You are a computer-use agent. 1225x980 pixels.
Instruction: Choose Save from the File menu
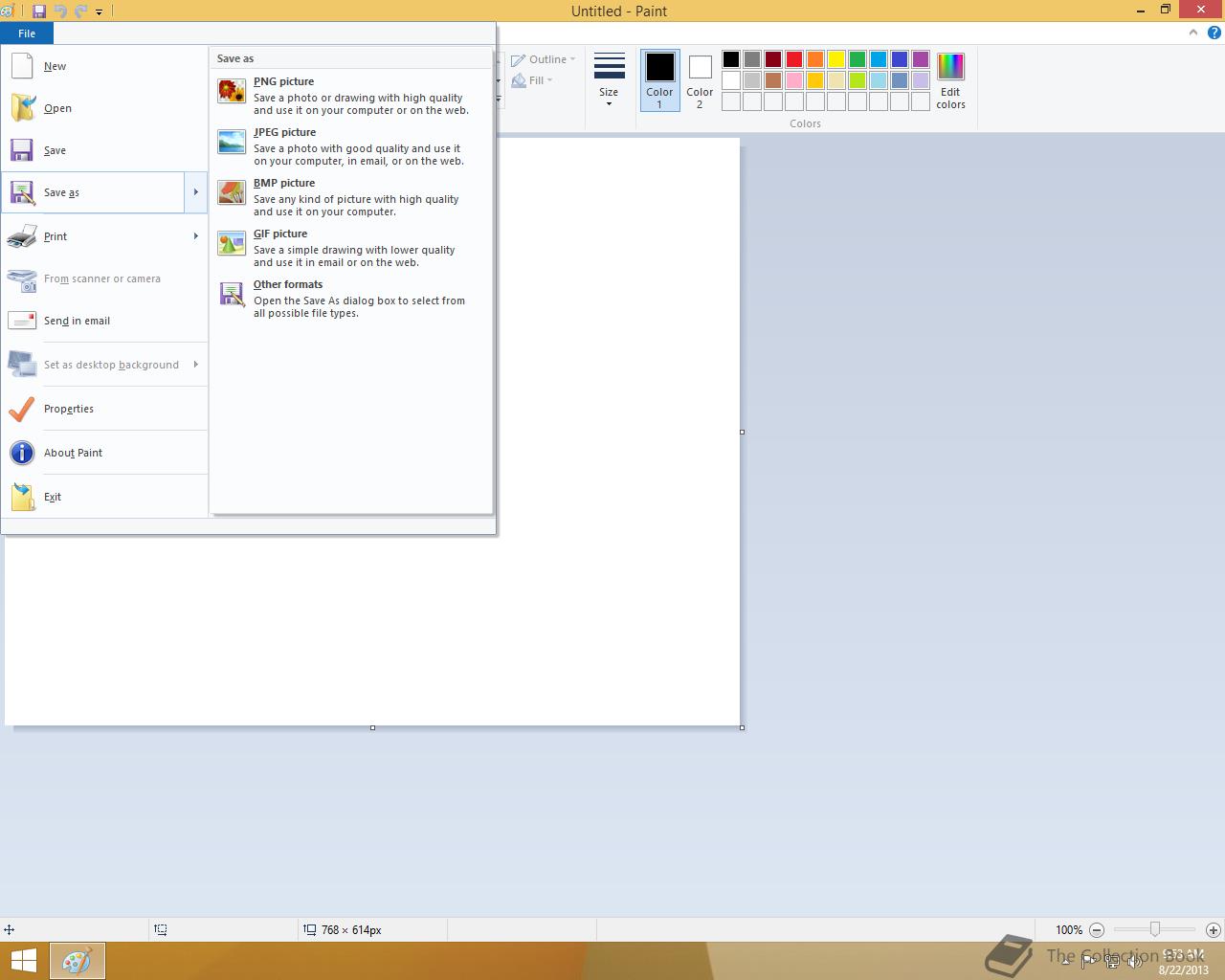point(104,150)
